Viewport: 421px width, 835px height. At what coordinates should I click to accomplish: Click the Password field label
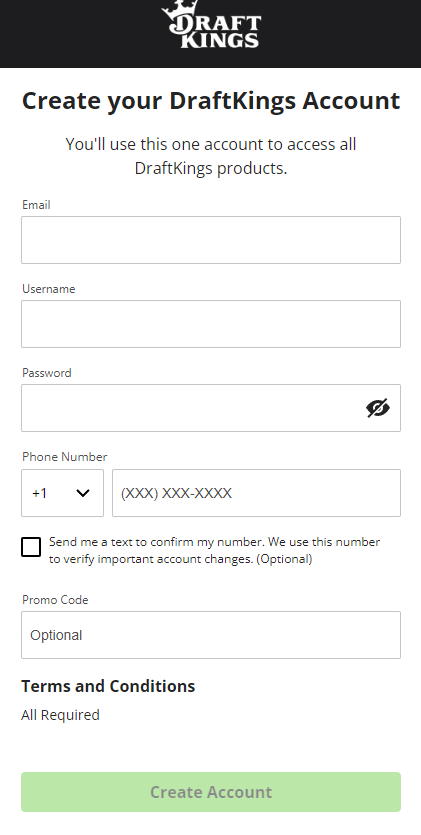tap(46, 373)
